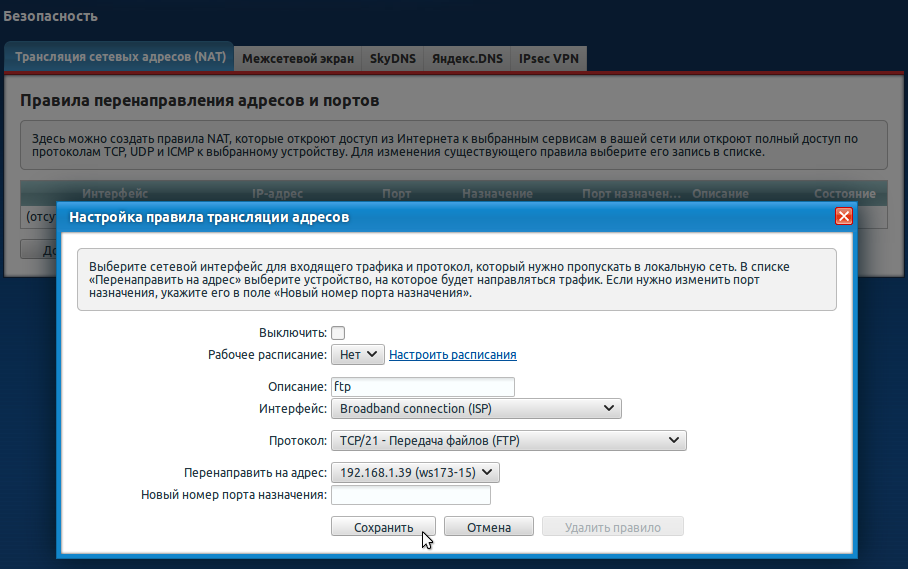Switch to the Межсетевой экран tab
Viewport: 908px width, 569px height.
tap(297, 59)
